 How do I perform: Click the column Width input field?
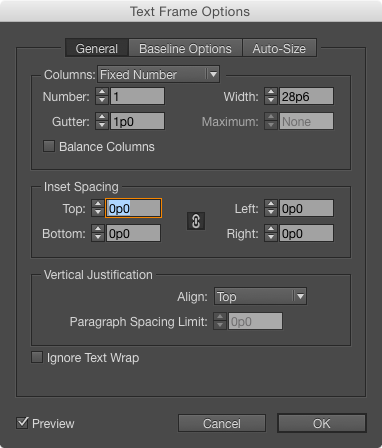click(x=306, y=96)
